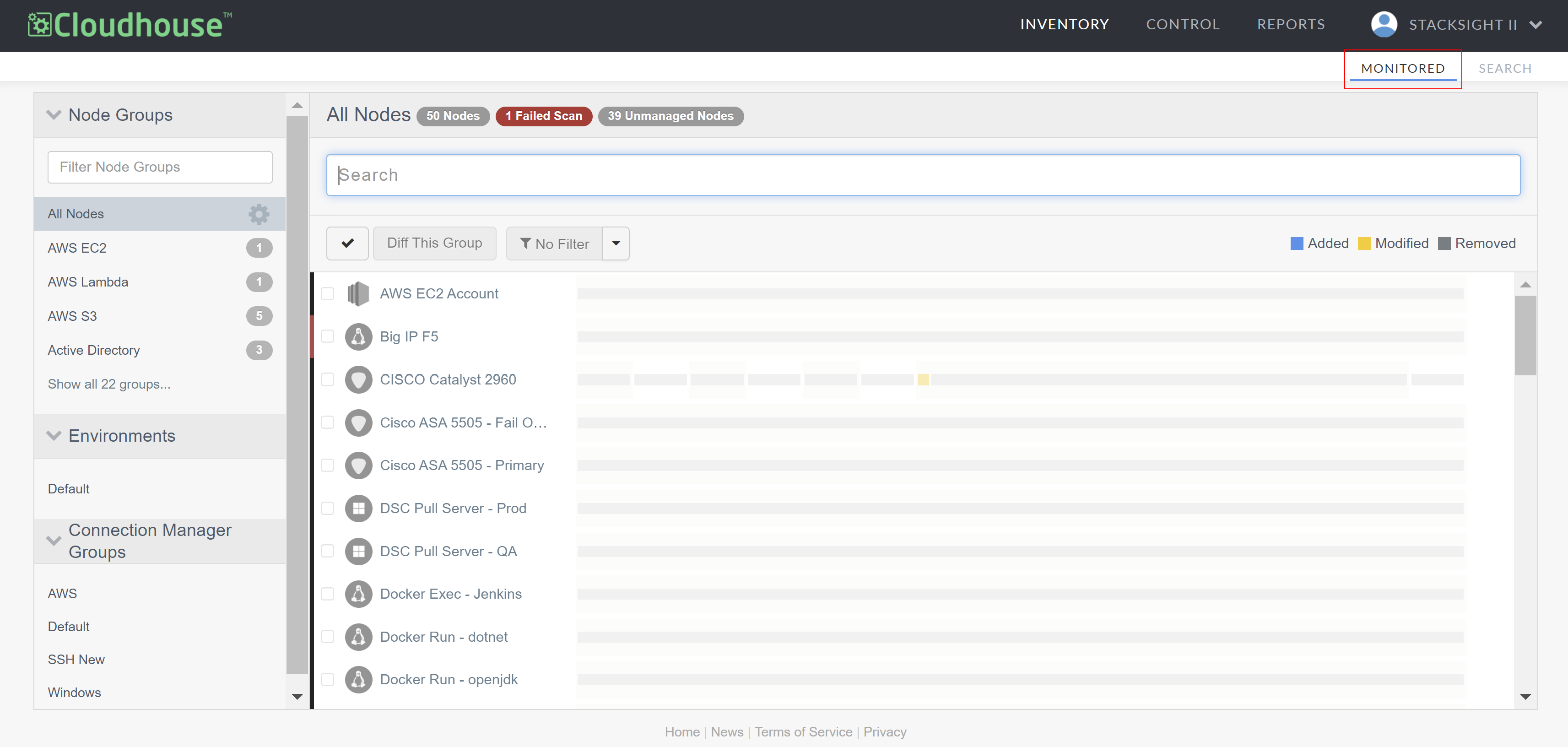The image size is (1568, 747).
Task: Check the Cisco ASA 5505 - Primary checkbox
Action: point(328,465)
